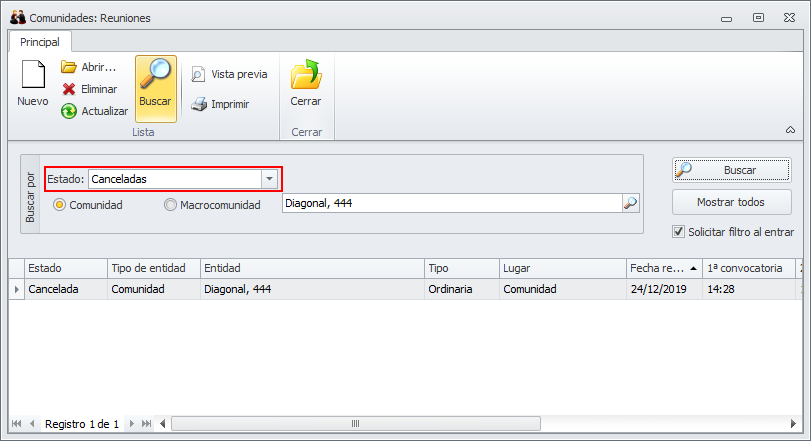Sort by Tipo column header

(461, 268)
